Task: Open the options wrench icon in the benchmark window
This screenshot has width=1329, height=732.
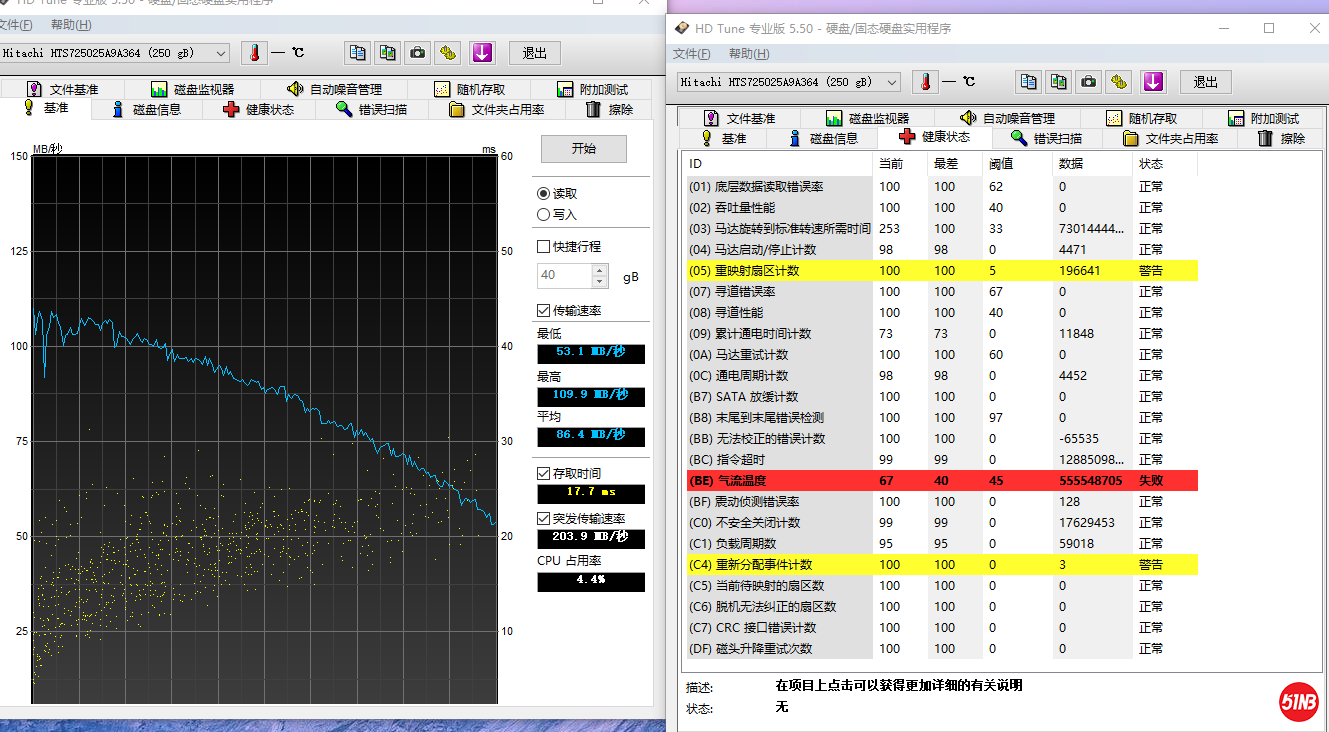Action: point(448,53)
